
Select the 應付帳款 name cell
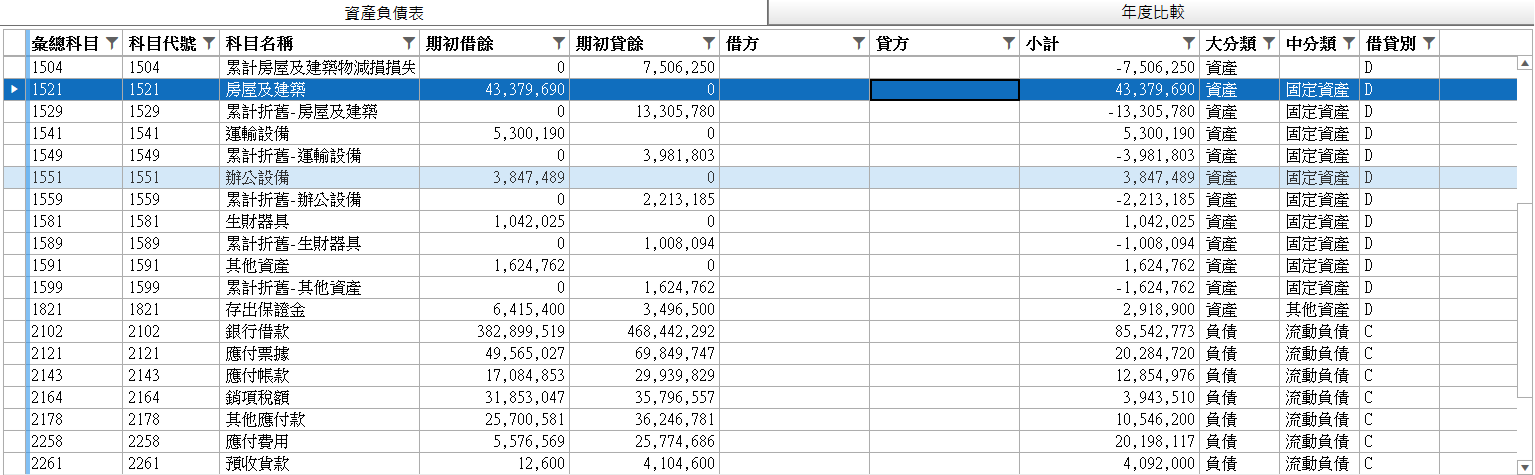[321, 376]
